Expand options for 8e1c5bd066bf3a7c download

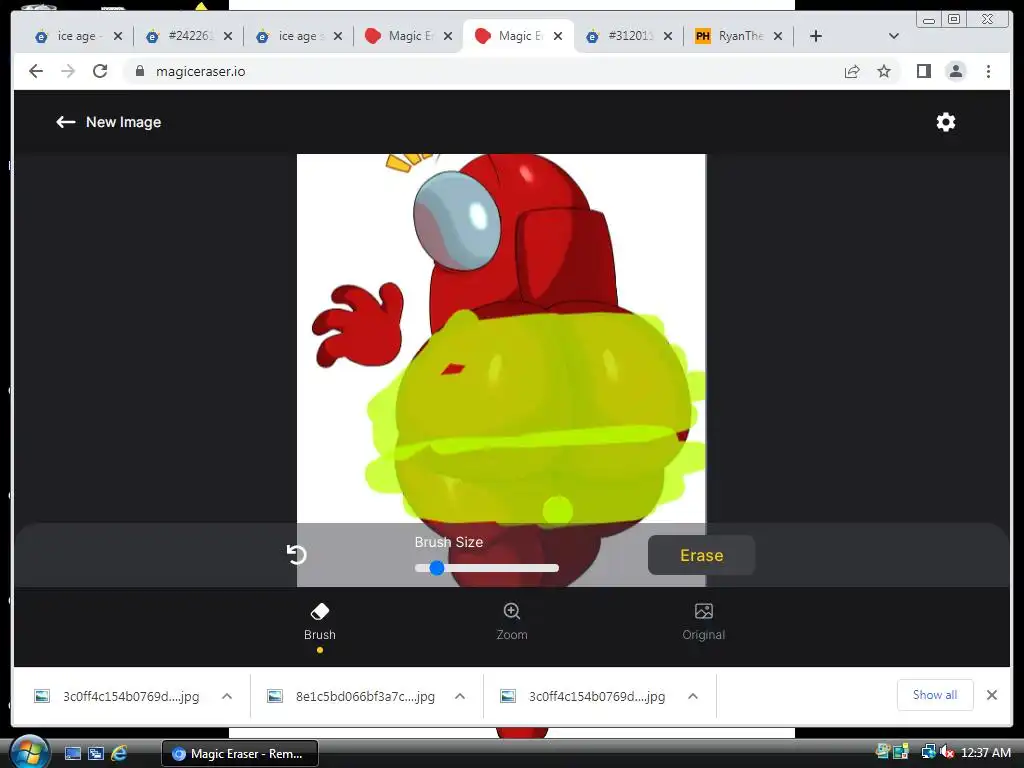point(460,696)
